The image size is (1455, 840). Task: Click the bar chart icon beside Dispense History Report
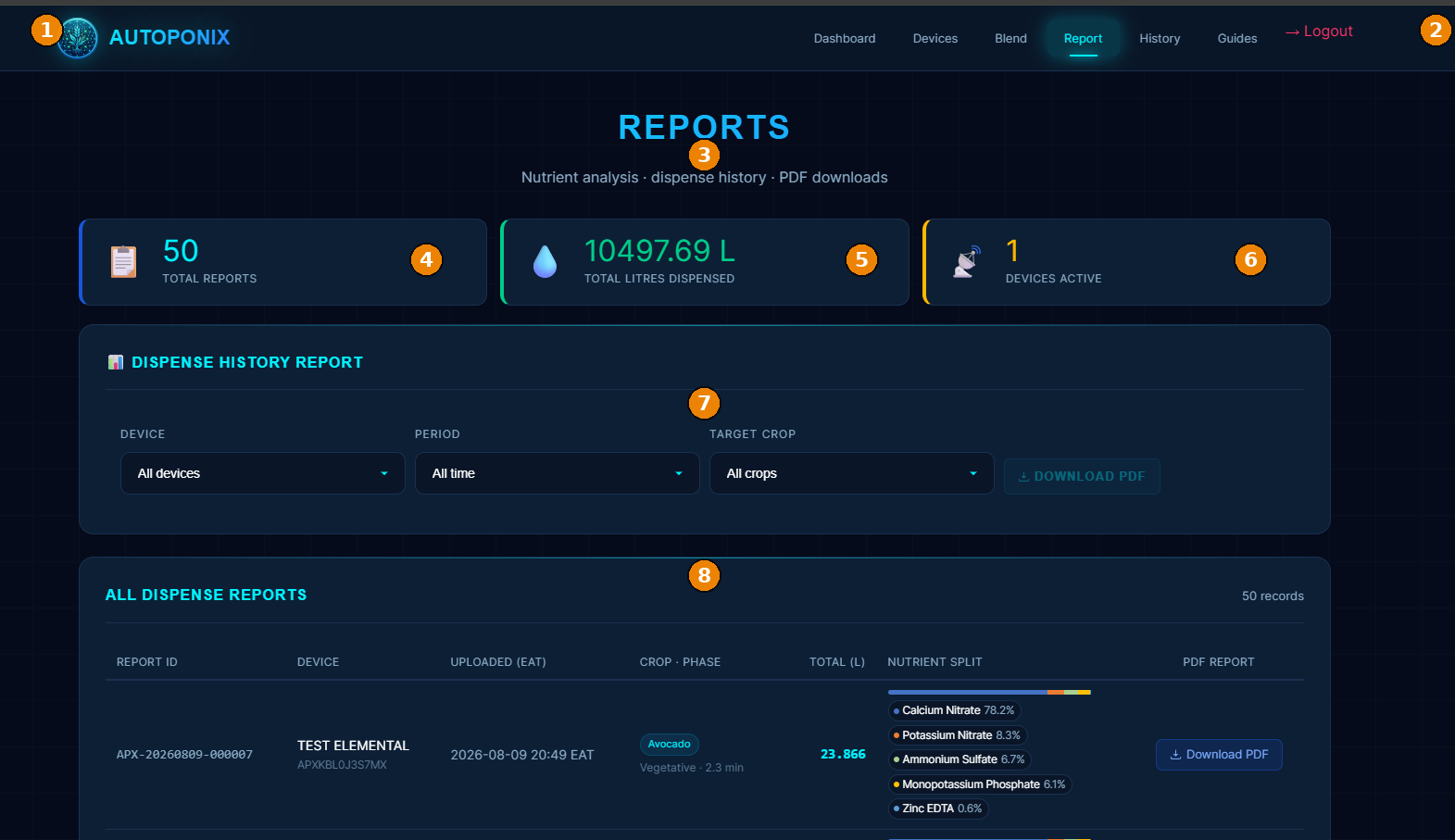click(x=116, y=362)
